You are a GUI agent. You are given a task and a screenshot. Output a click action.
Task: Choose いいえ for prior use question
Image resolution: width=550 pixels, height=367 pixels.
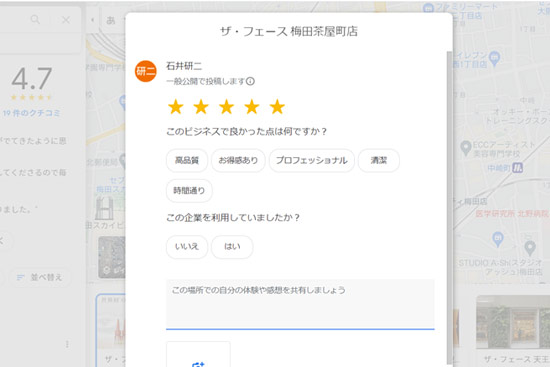(187, 247)
